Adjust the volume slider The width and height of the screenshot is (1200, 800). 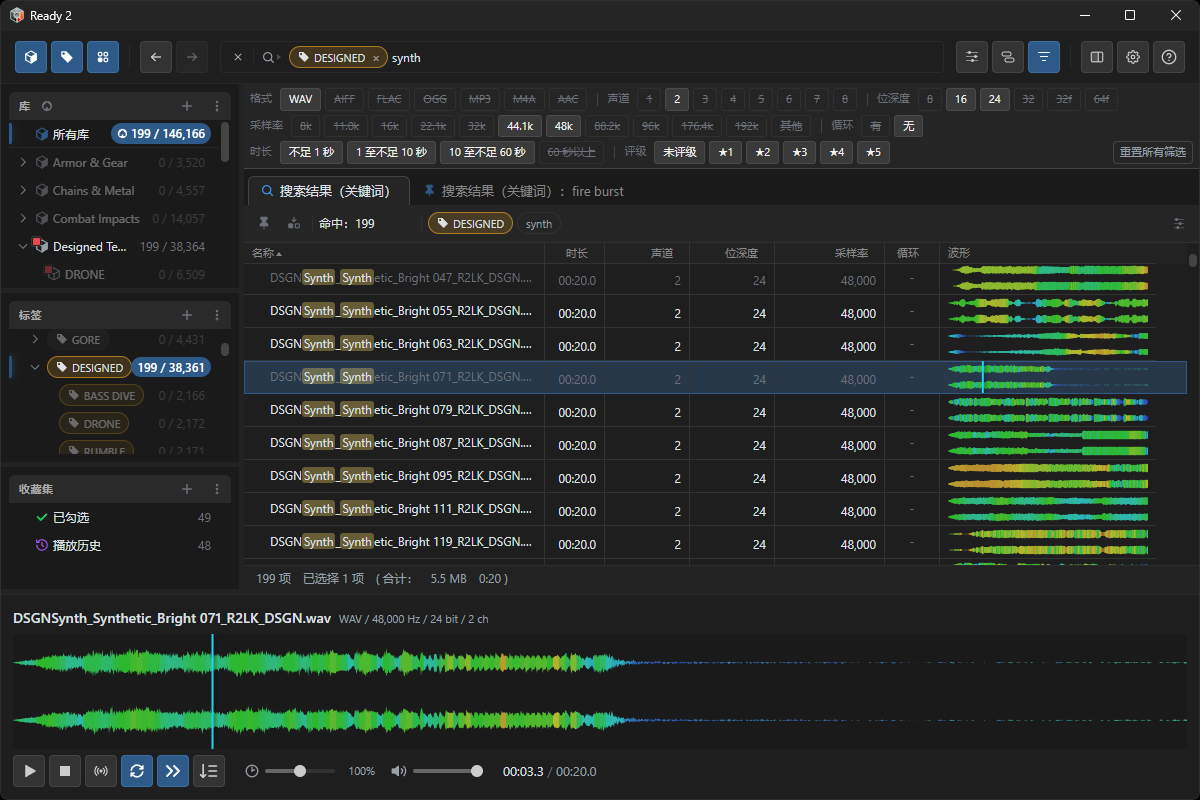(448, 771)
